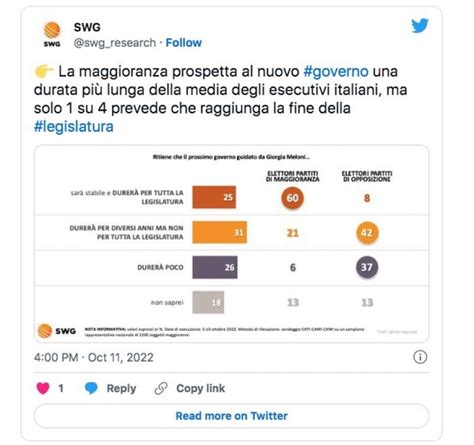Open the embedded survey chart image
474x445 pixels.
tap(231, 244)
